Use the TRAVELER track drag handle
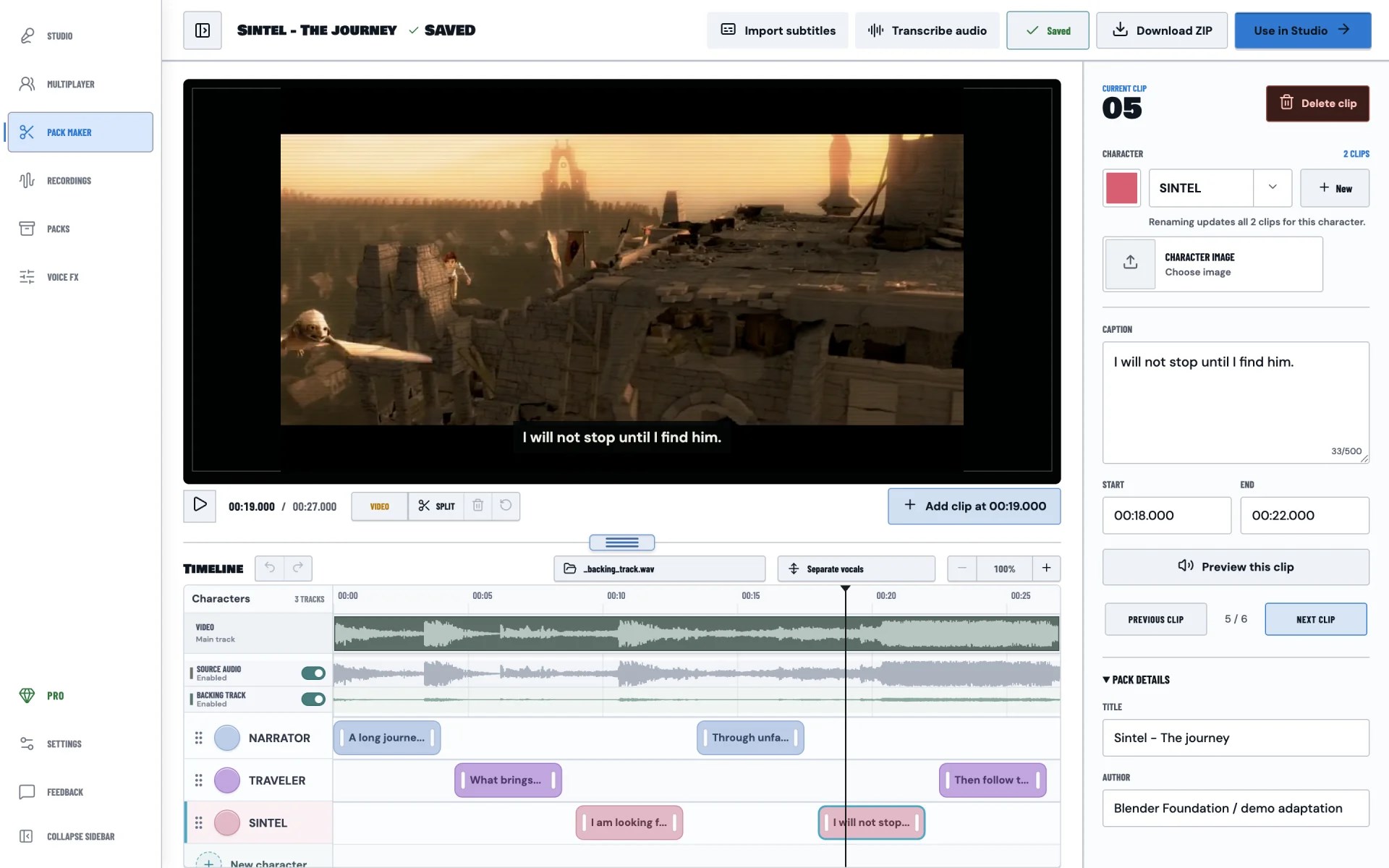Screen dimensions: 1389x868 (x=198, y=780)
